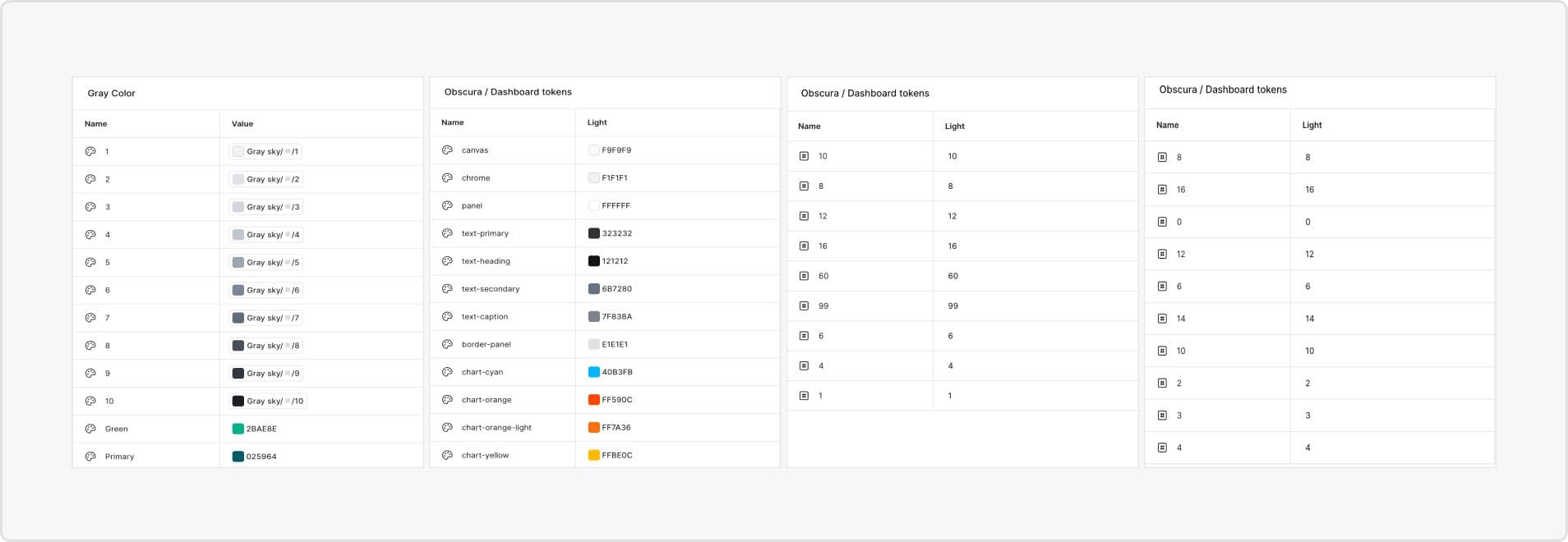Click the palette icon next to text-heading
Screen dimensions: 1568x542
(447, 261)
